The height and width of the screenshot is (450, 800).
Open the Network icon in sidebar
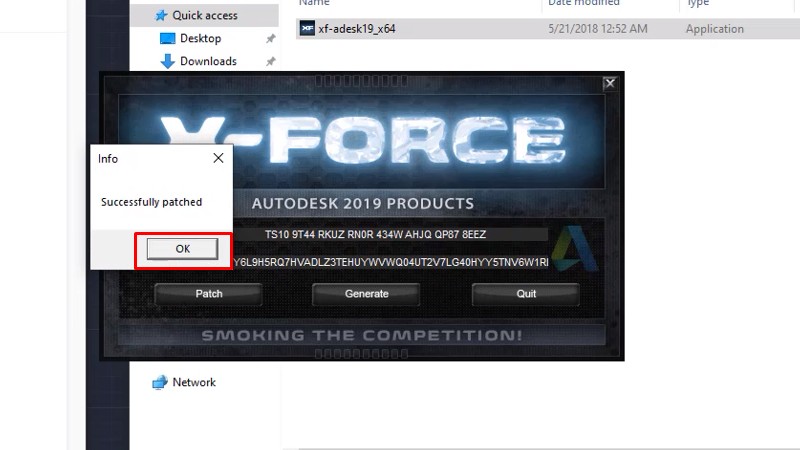pyautogui.click(x=159, y=382)
